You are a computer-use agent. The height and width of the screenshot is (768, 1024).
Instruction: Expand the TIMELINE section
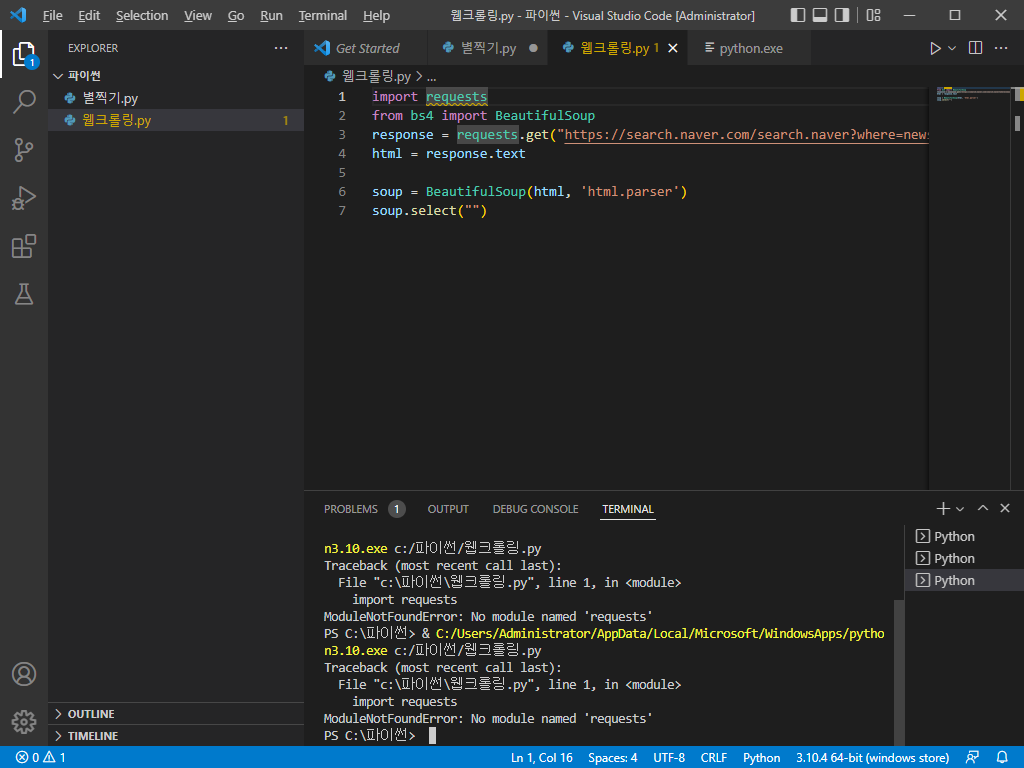coord(176,735)
